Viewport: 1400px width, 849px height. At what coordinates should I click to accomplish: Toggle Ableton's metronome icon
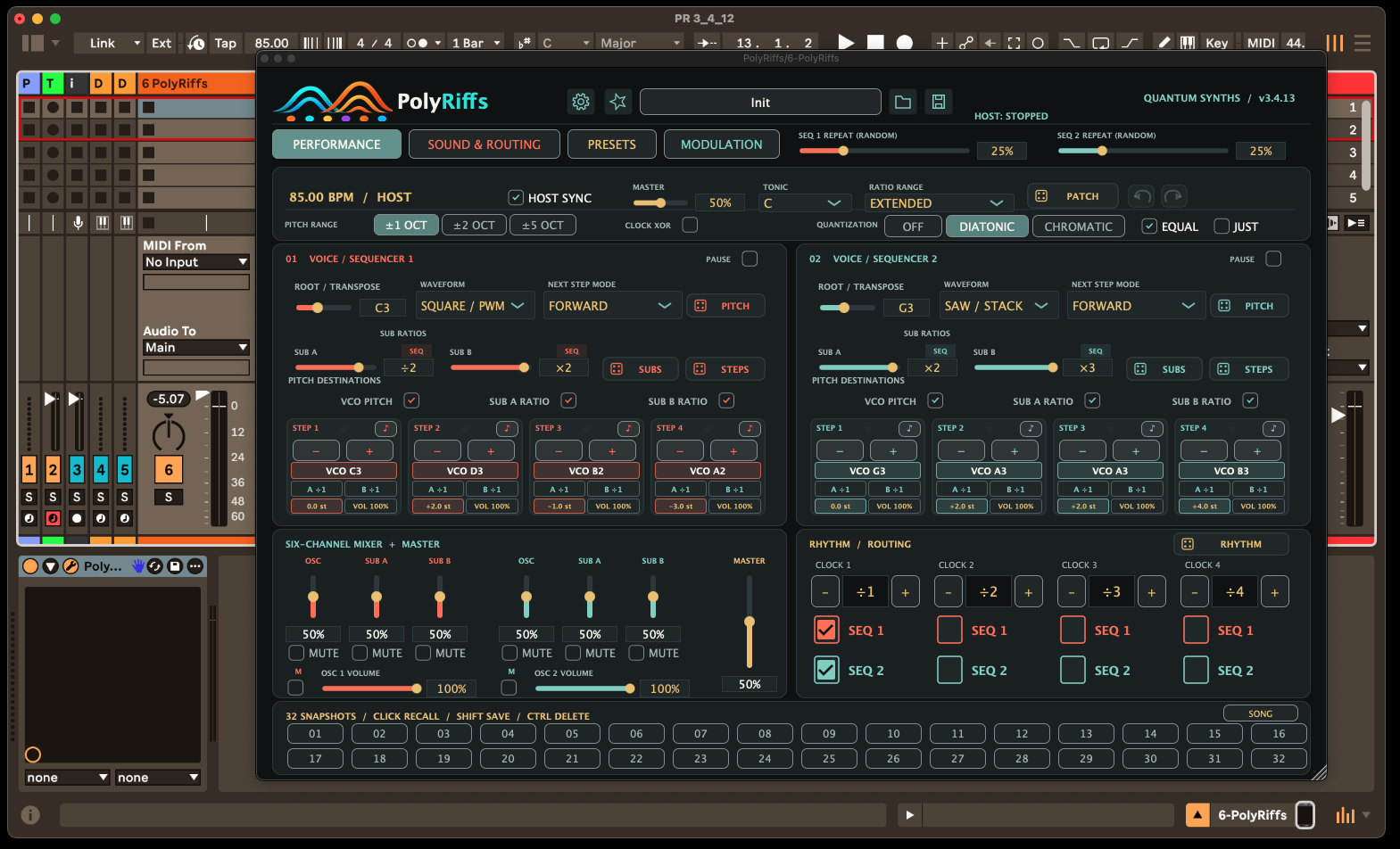(x=417, y=43)
